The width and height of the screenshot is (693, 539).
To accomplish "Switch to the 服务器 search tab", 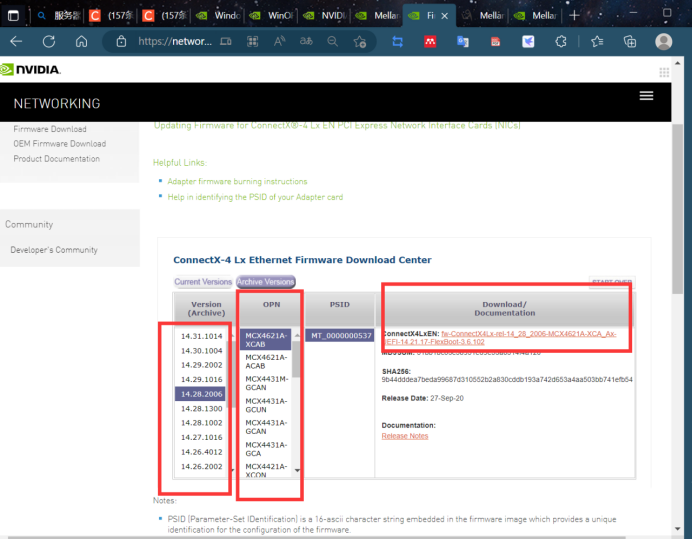I will point(59,16).
